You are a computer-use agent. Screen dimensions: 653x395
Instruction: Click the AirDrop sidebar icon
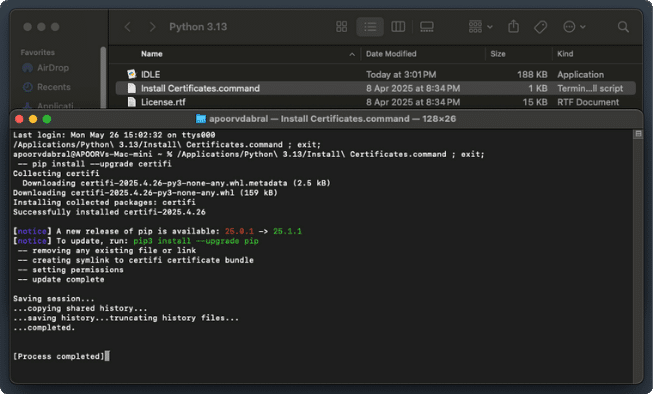coord(27,68)
